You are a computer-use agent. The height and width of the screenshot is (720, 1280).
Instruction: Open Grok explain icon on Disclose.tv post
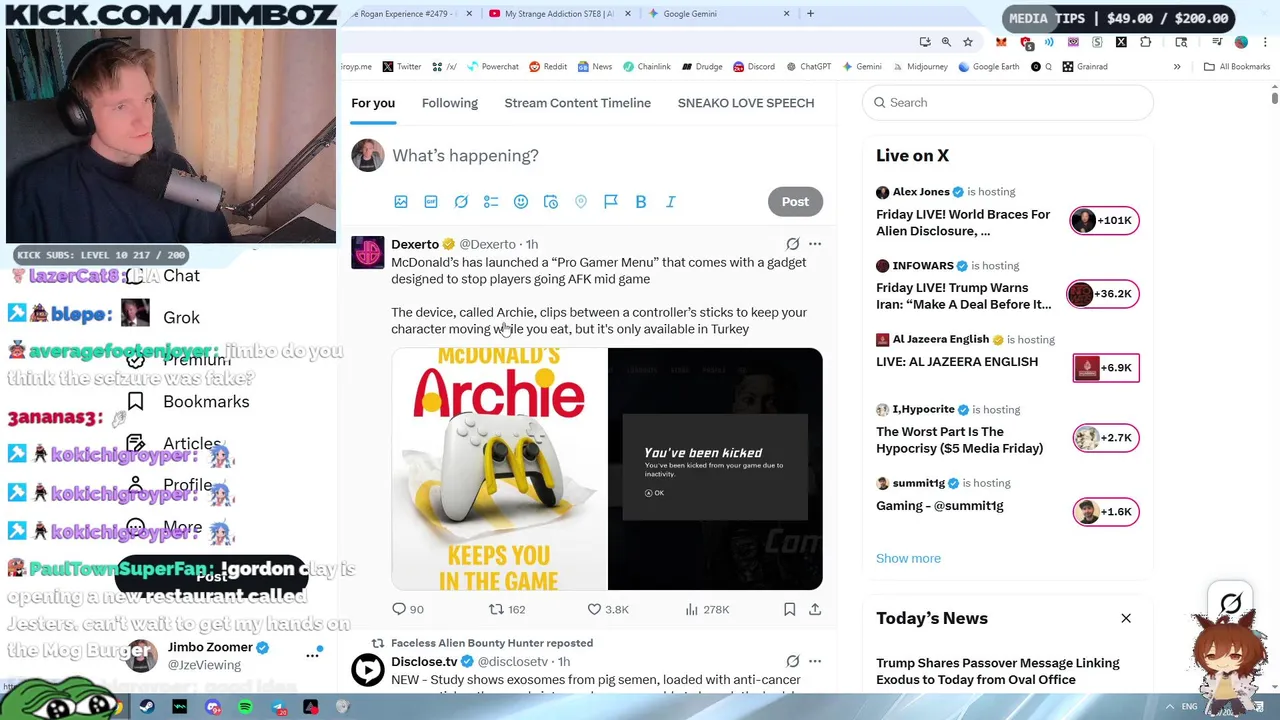coord(793,661)
